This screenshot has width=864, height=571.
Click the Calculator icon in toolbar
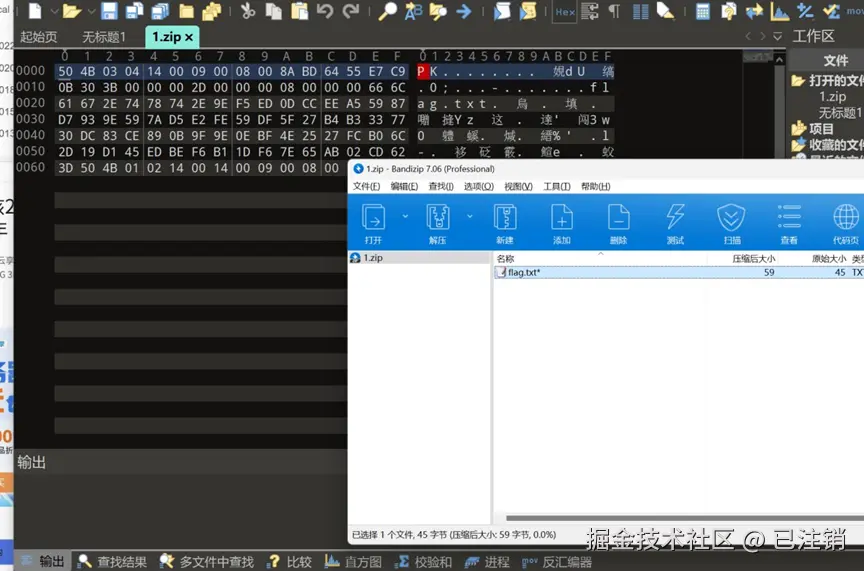pyautogui.click(x=703, y=10)
